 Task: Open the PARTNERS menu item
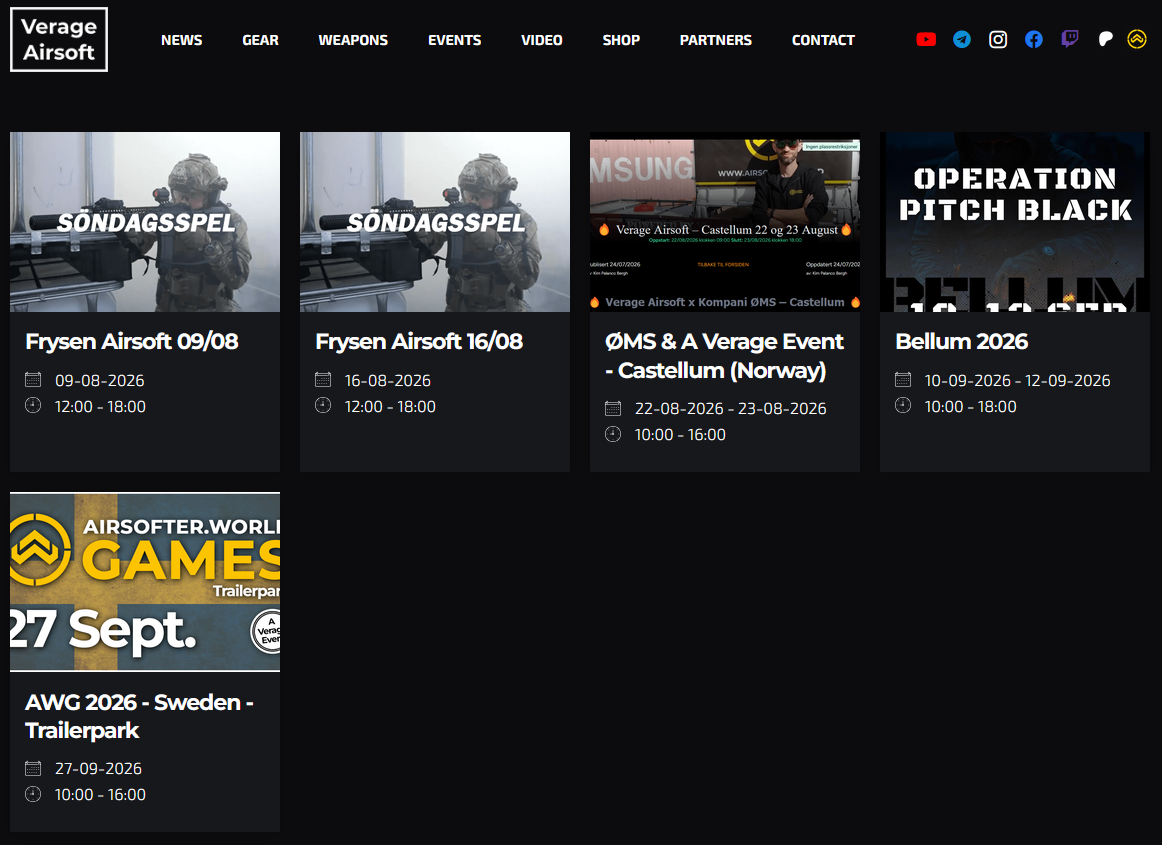(x=716, y=40)
